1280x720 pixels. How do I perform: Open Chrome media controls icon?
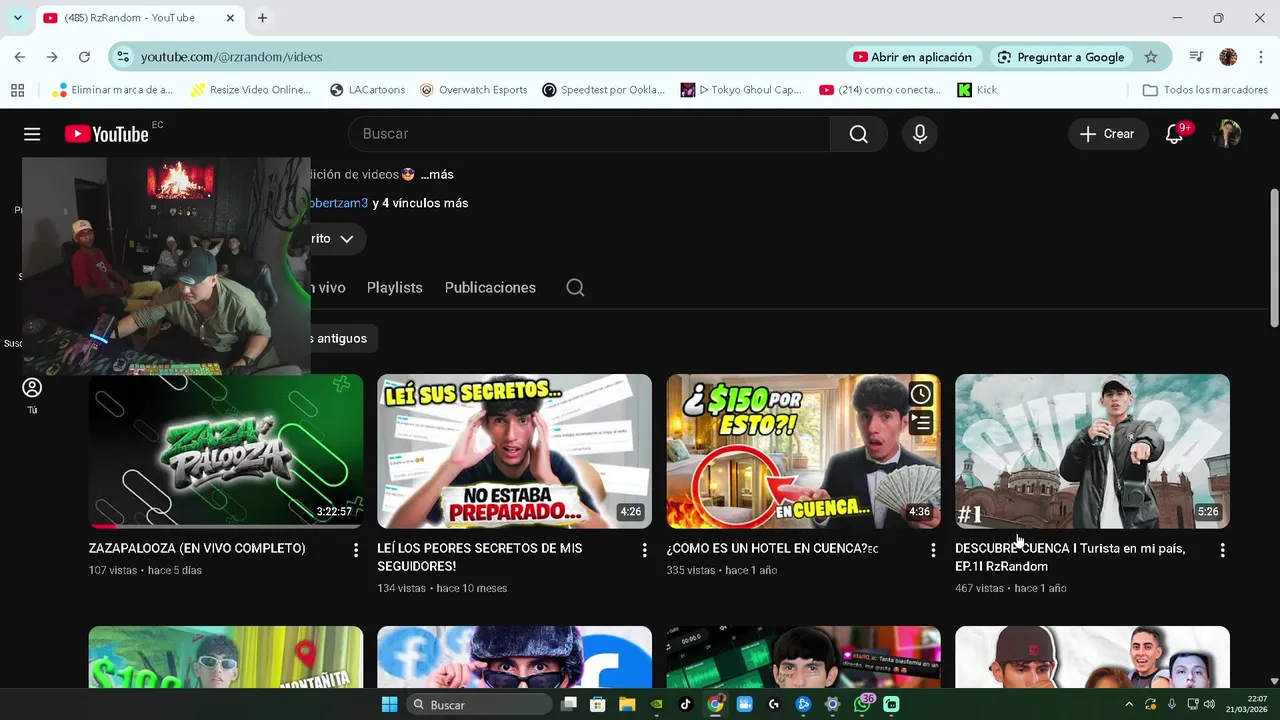[1196, 57]
